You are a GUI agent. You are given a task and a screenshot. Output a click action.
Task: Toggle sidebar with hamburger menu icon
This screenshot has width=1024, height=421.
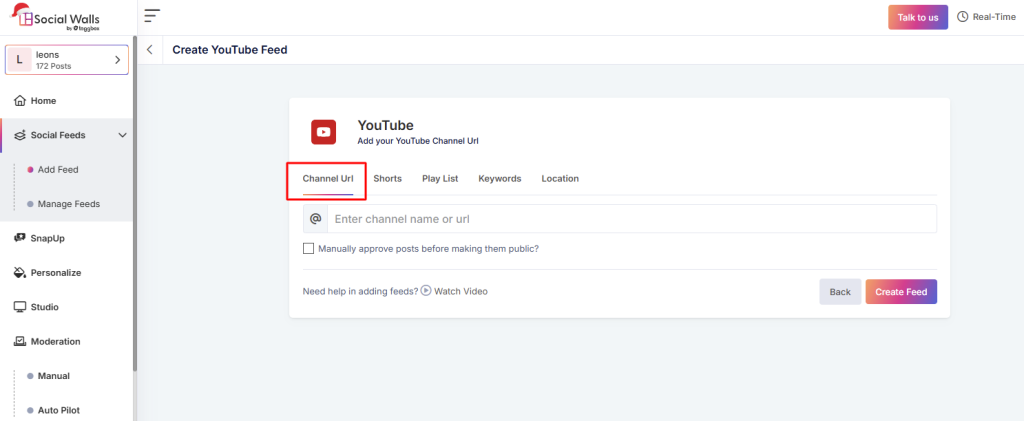(152, 16)
